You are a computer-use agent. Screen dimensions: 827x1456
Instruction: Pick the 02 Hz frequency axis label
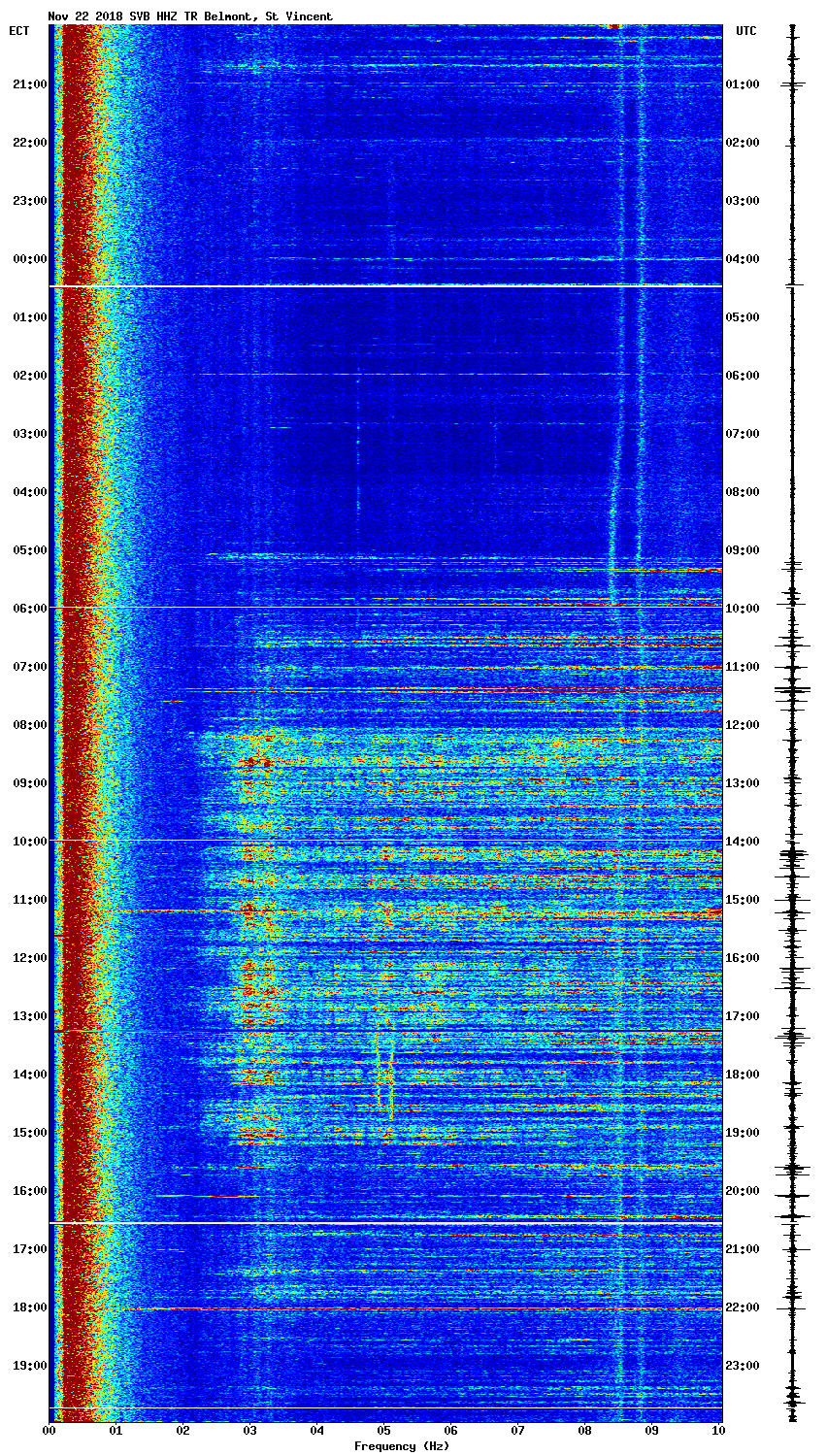click(182, 1431)
